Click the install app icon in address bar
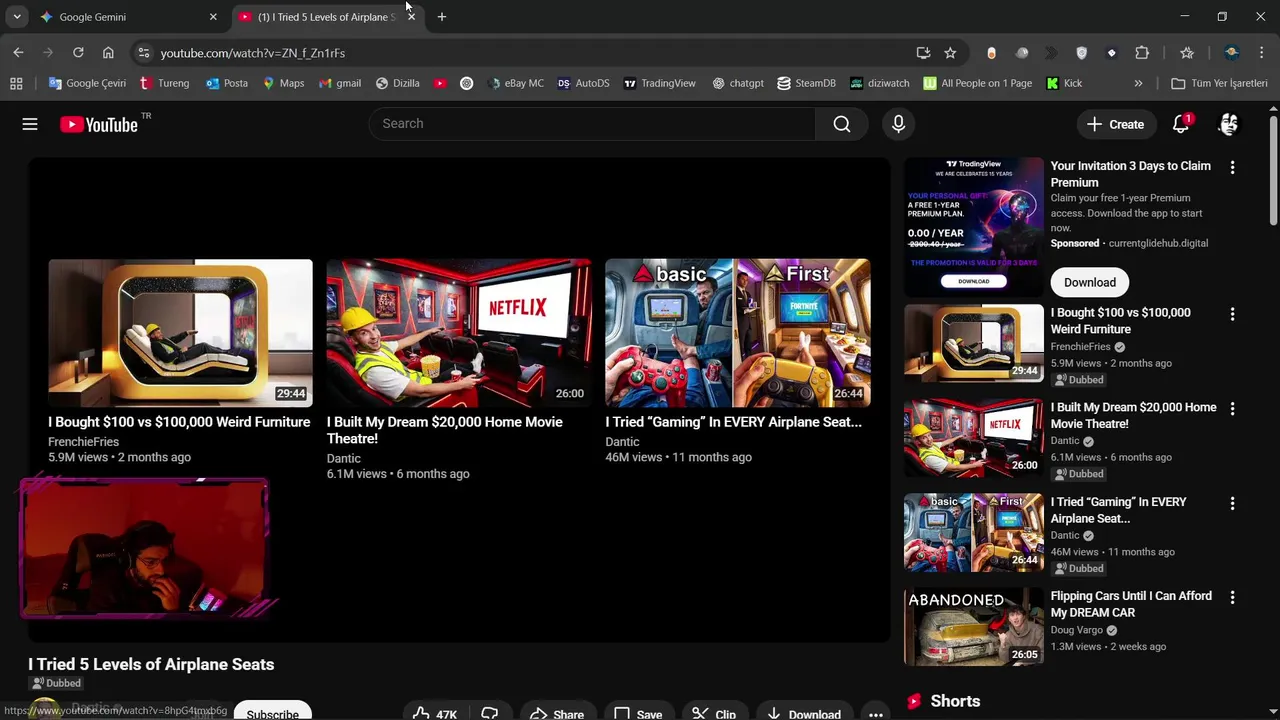Image resolution: width=1280 pixels, height=720 pixels. pyautogui.click(x=923, y=53)
